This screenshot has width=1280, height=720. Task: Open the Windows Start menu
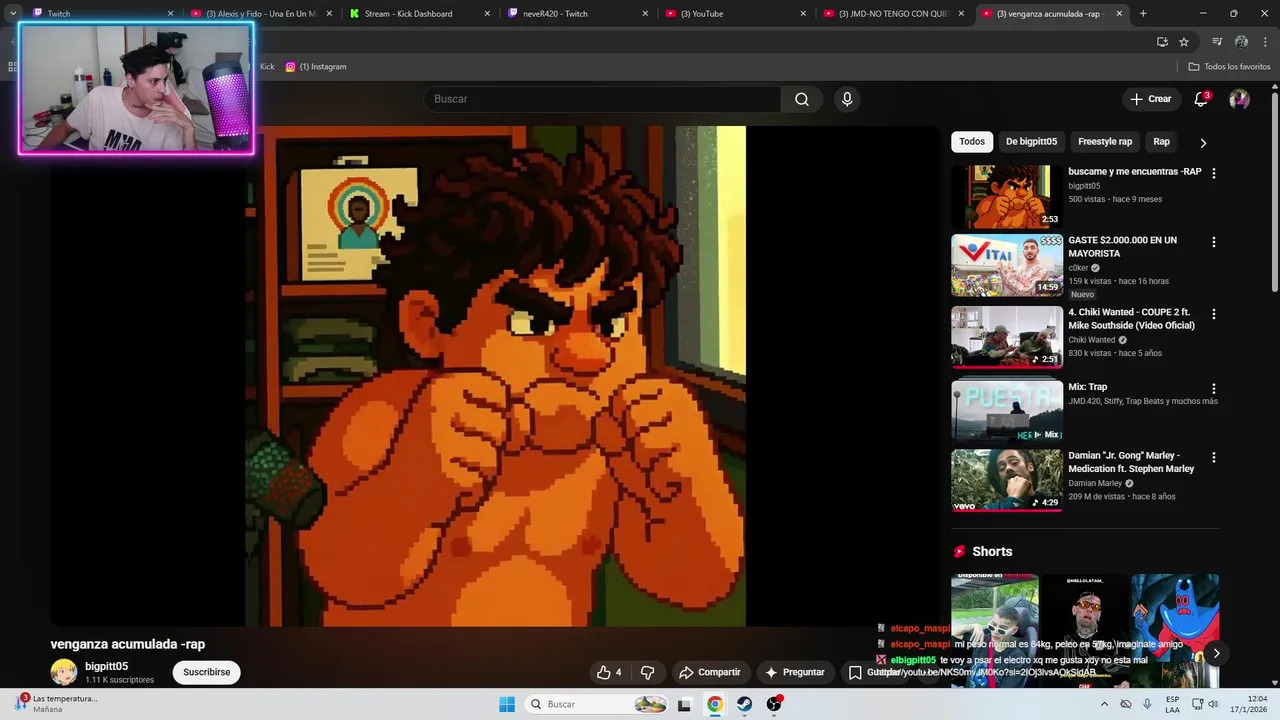click(x=507, y=704)
